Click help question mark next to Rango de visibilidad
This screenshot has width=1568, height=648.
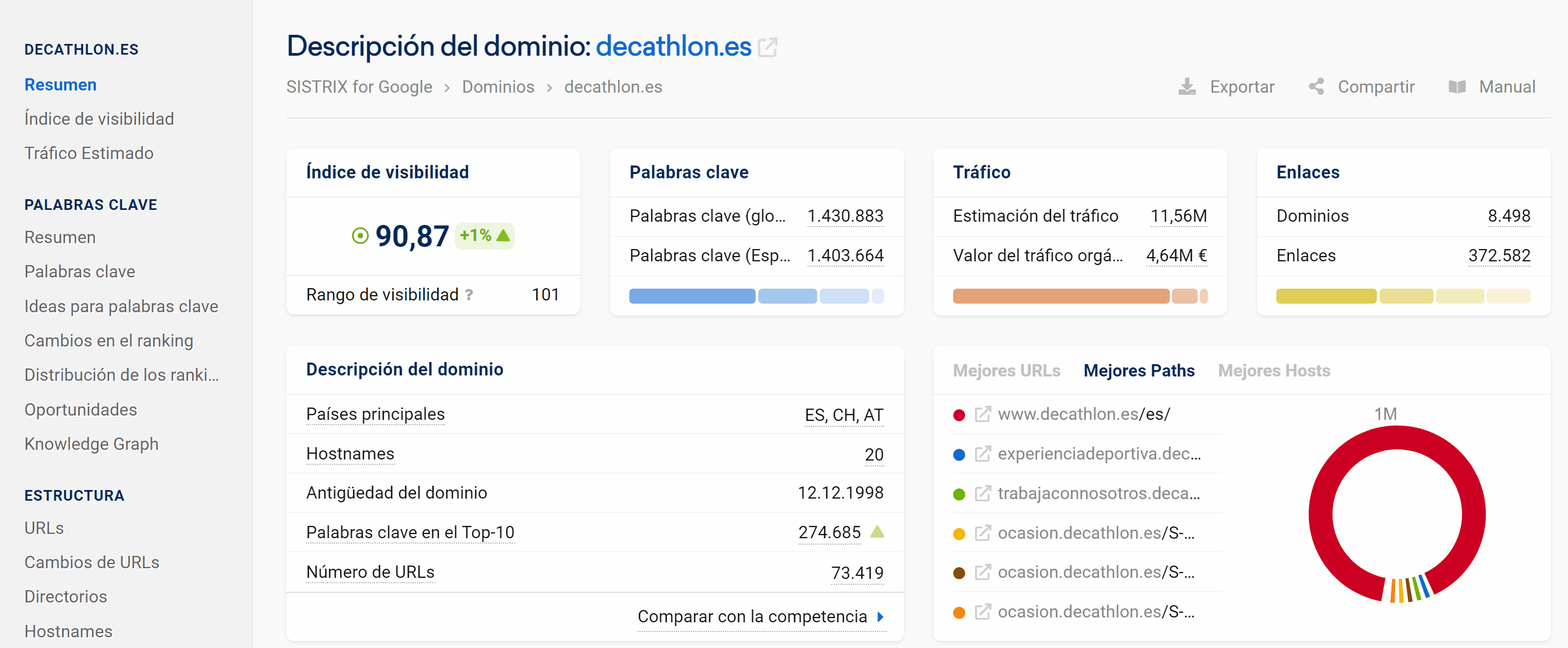coord(469,295)
